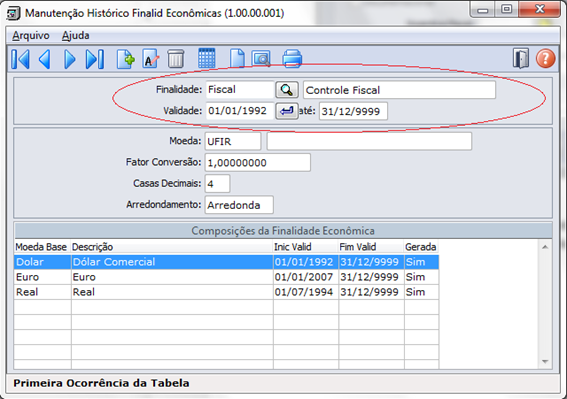
Task: Open the search magnifier over window icon
Action: (x=261, y=59)
